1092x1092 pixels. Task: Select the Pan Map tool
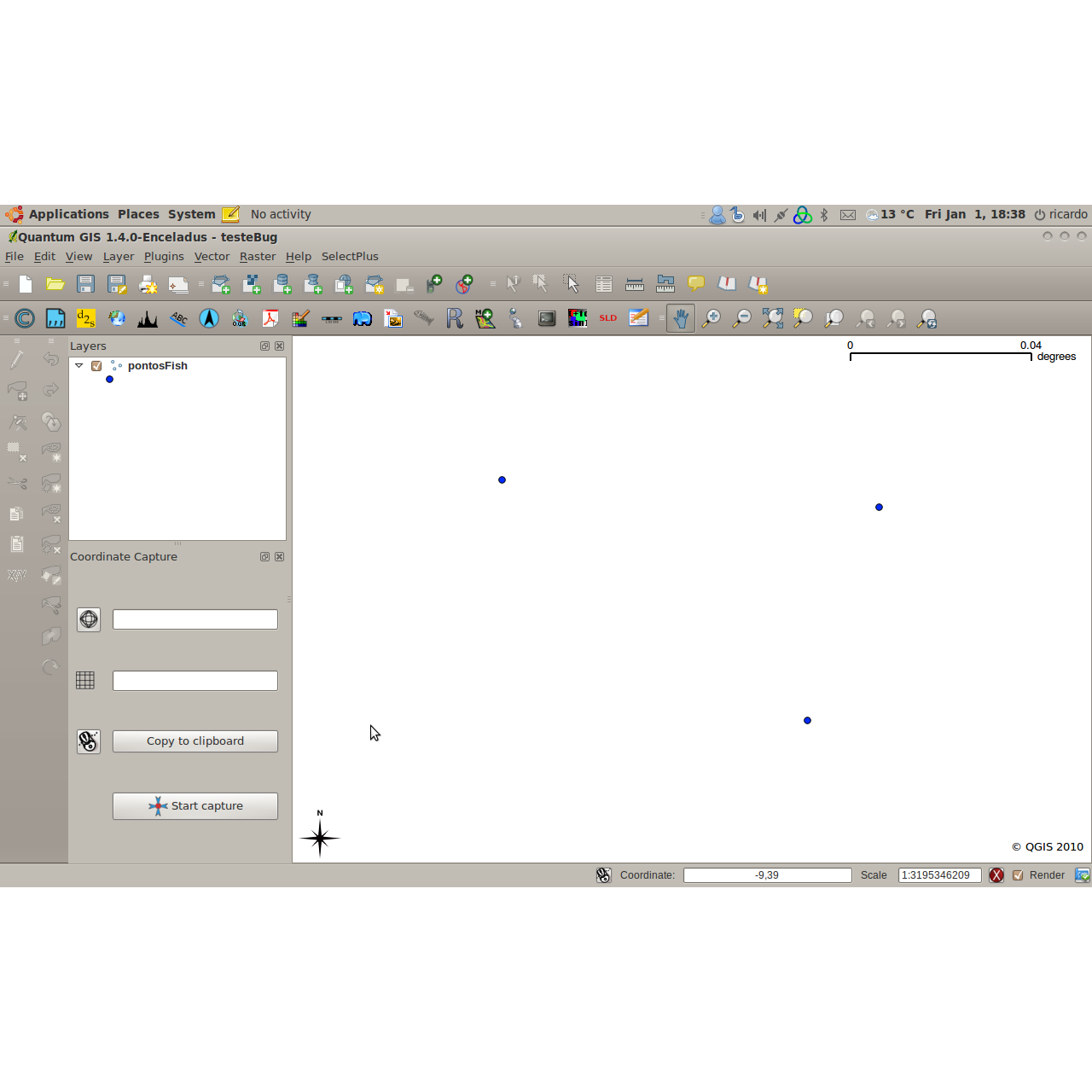[x=680, y=318]
